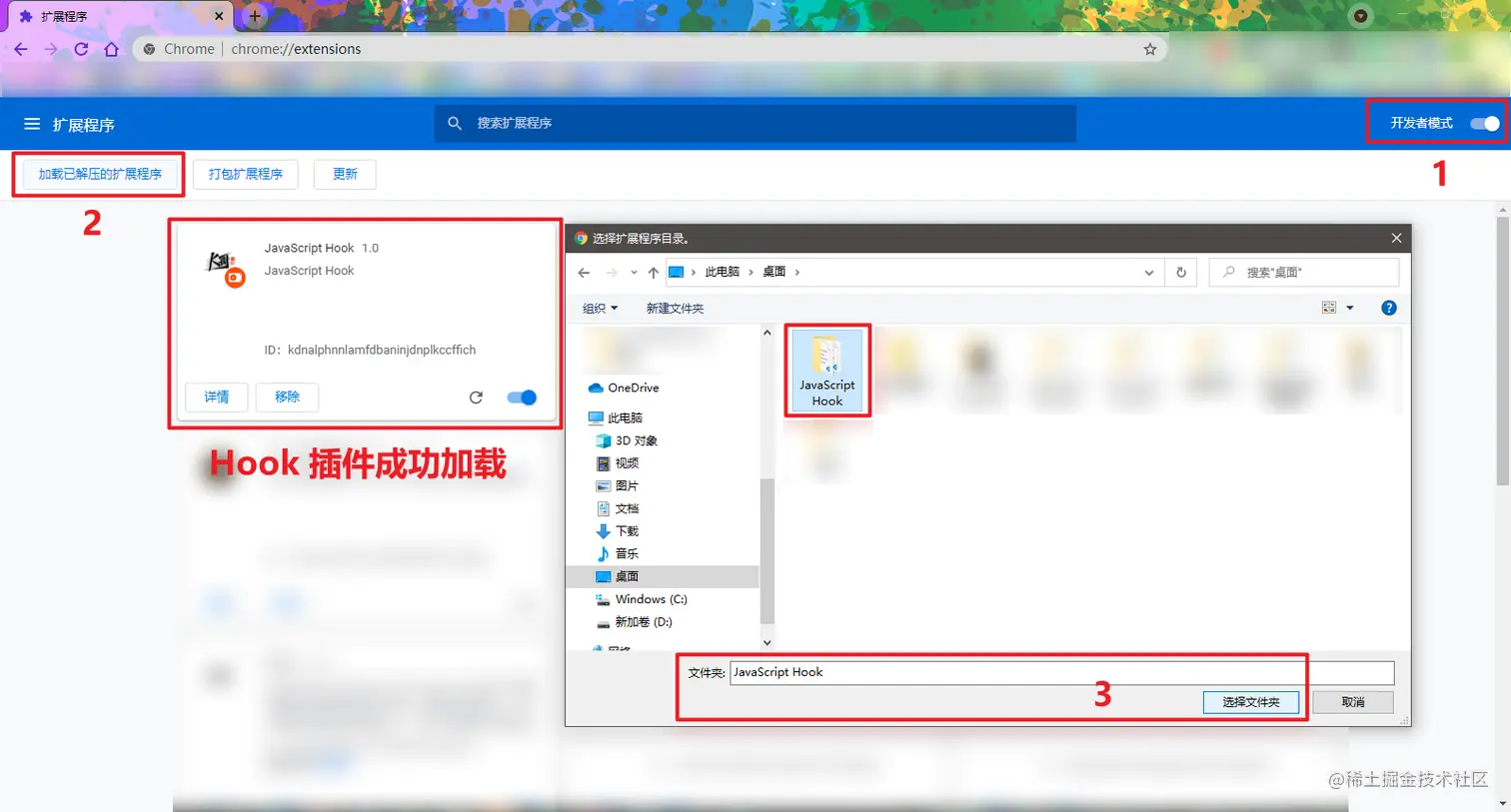Select 3D 对象 in the tree
The image size is (1511, 812).
click(x=627, y=440)
